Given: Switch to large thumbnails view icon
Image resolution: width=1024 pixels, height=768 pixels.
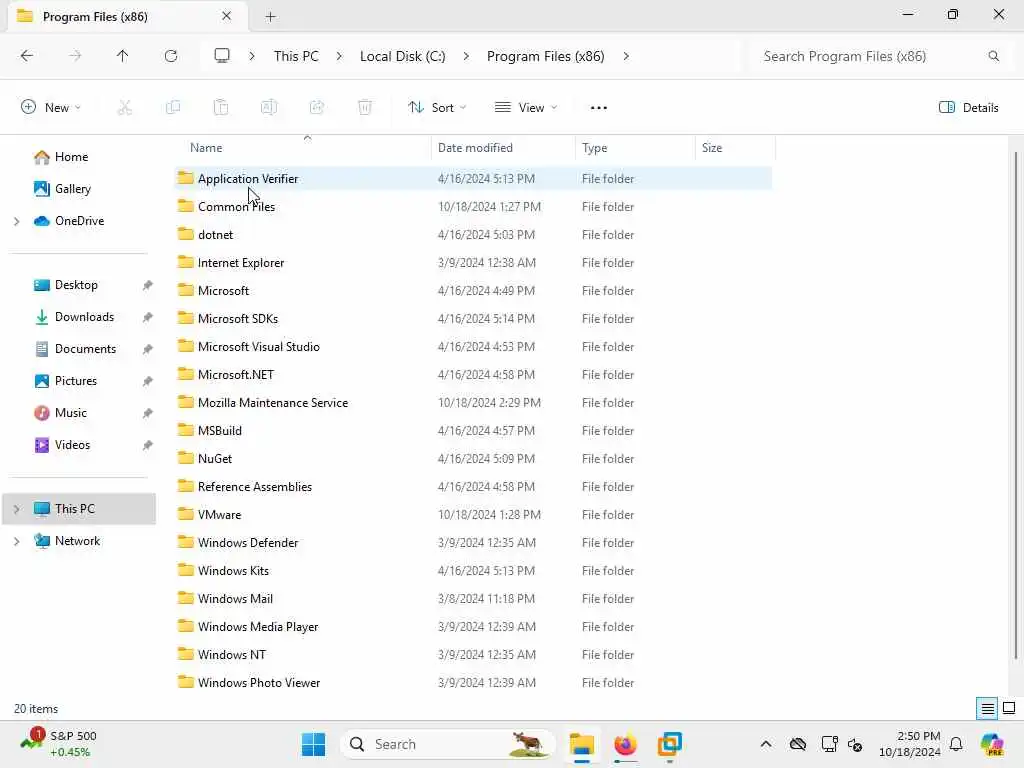Looking at the screenshot, I should pos(1009,708).
